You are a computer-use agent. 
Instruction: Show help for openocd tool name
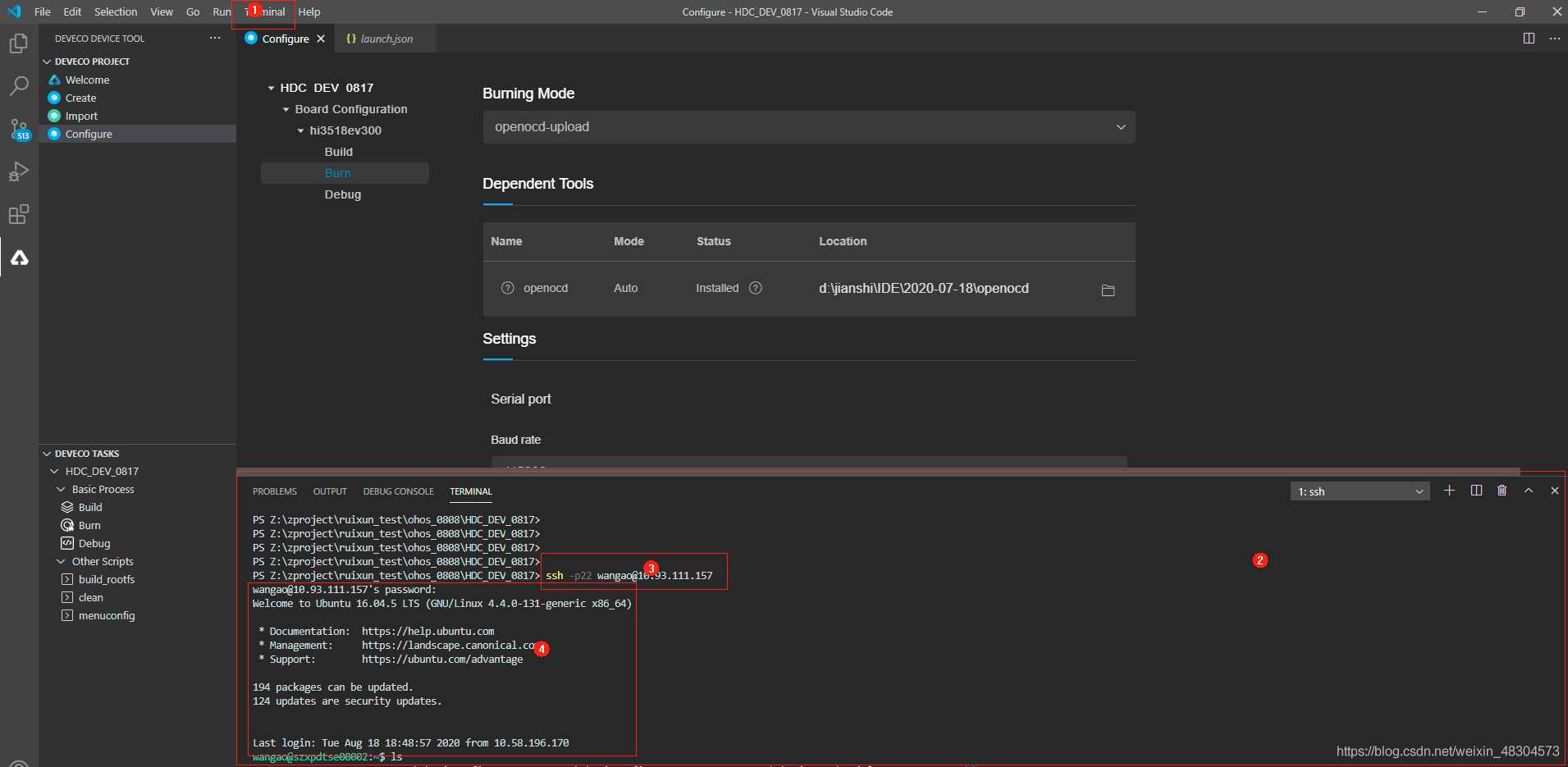pyautogui.click(x=507, y=288)
